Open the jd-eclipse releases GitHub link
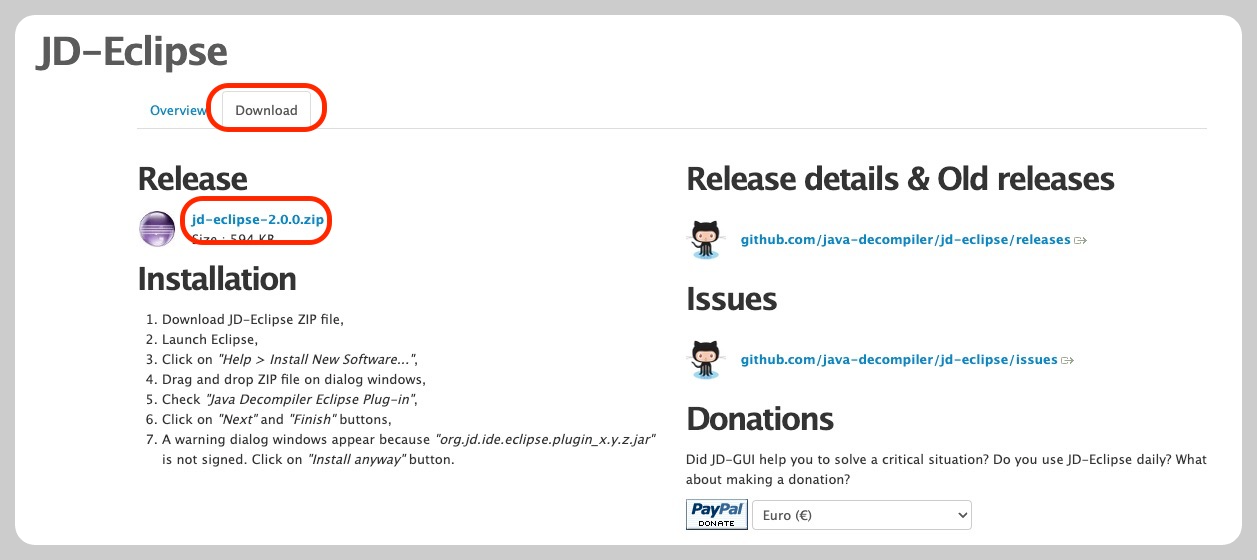Viewport: 1257px width, 560px height. click(905, 240)
